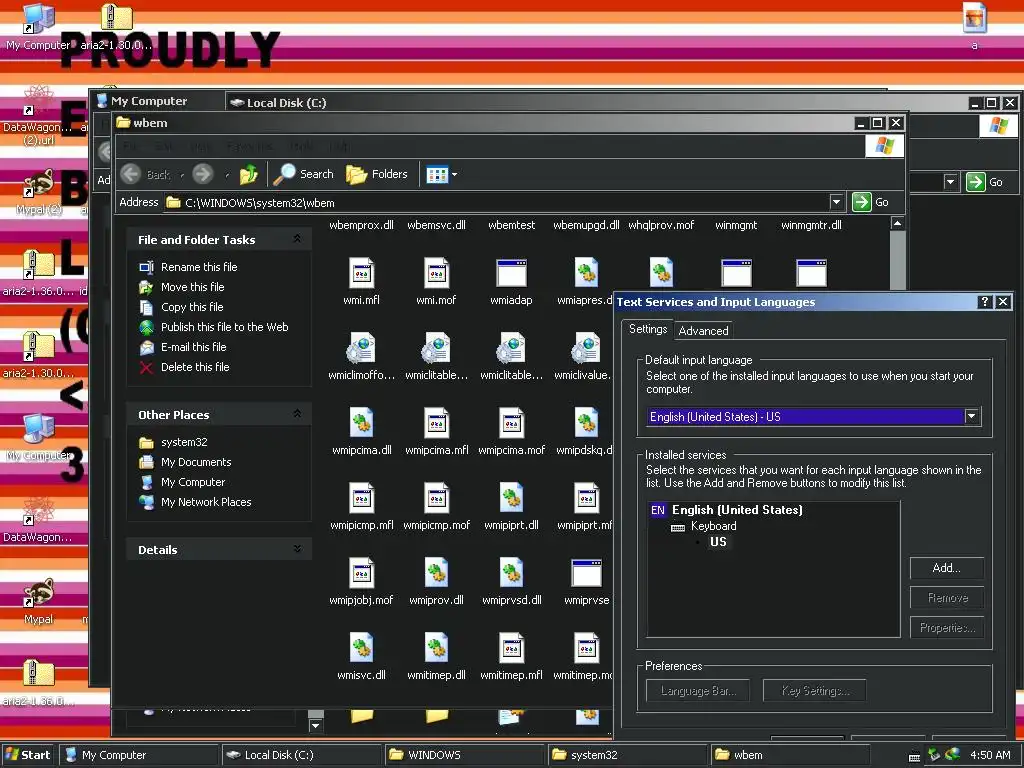
Task: Toggle the Folders pane in wbem window
Action: tap(377, 174)
